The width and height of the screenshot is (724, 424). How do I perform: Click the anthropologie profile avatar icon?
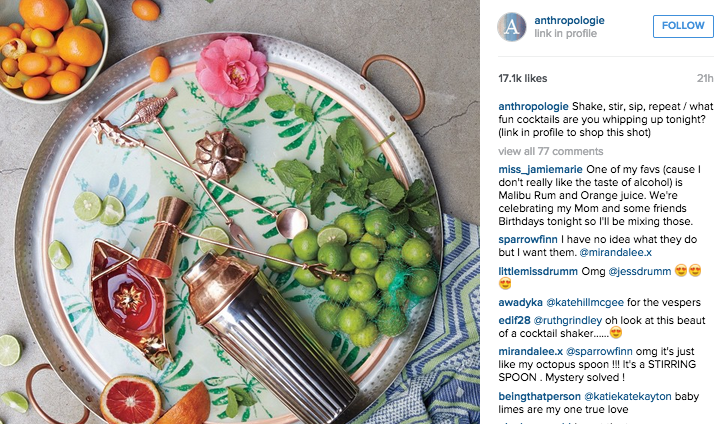coord(511,27)
